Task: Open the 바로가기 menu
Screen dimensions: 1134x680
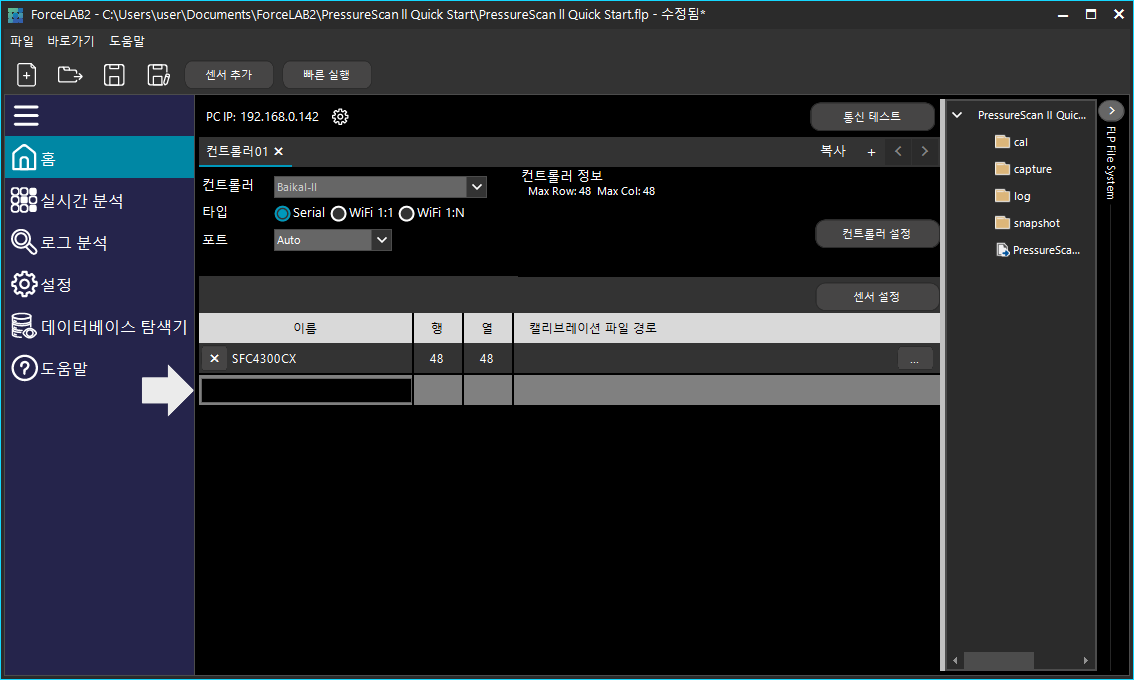Action: point(71,41)
